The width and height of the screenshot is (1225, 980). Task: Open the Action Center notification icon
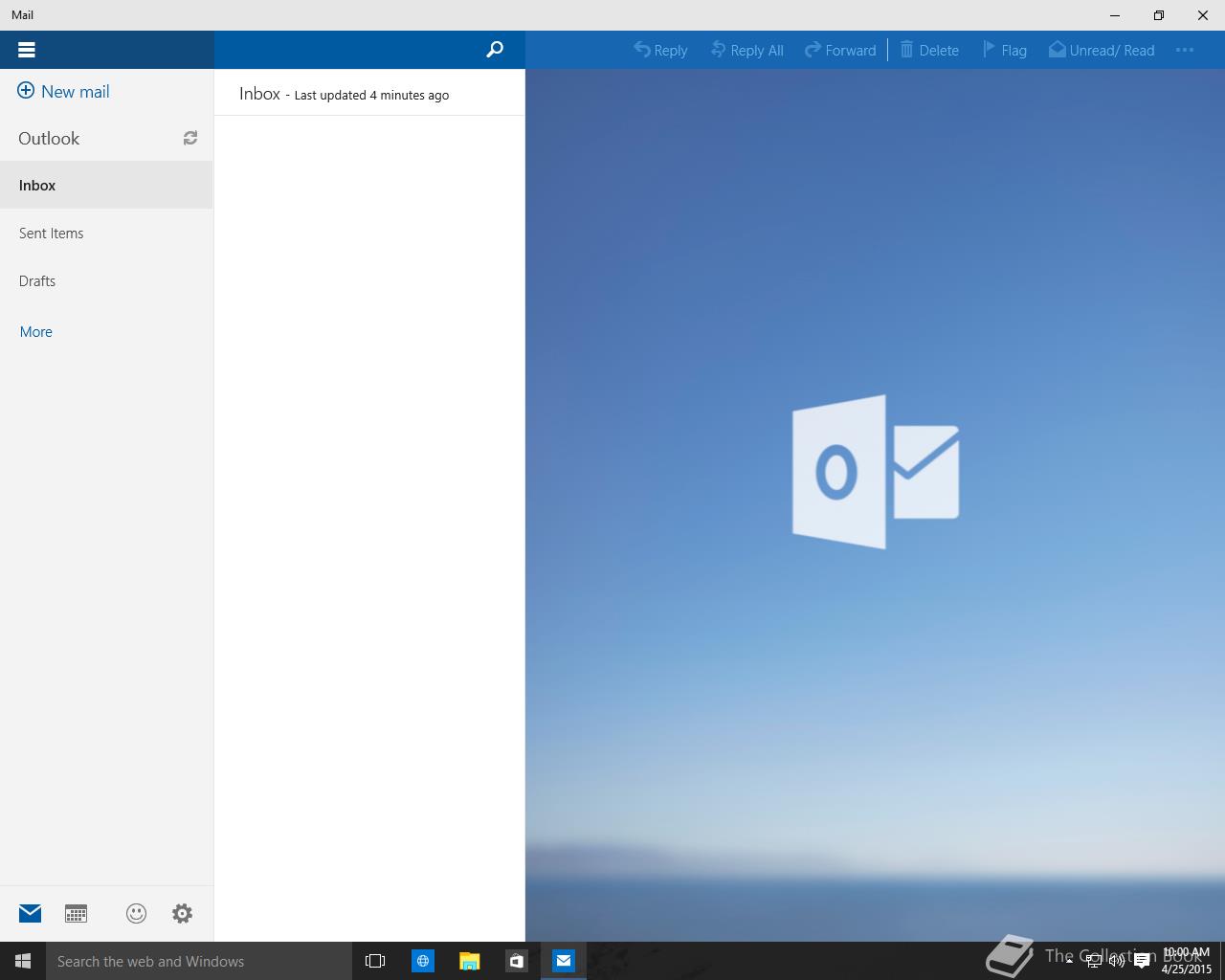pyautogui.click(x=1141, y=961)
